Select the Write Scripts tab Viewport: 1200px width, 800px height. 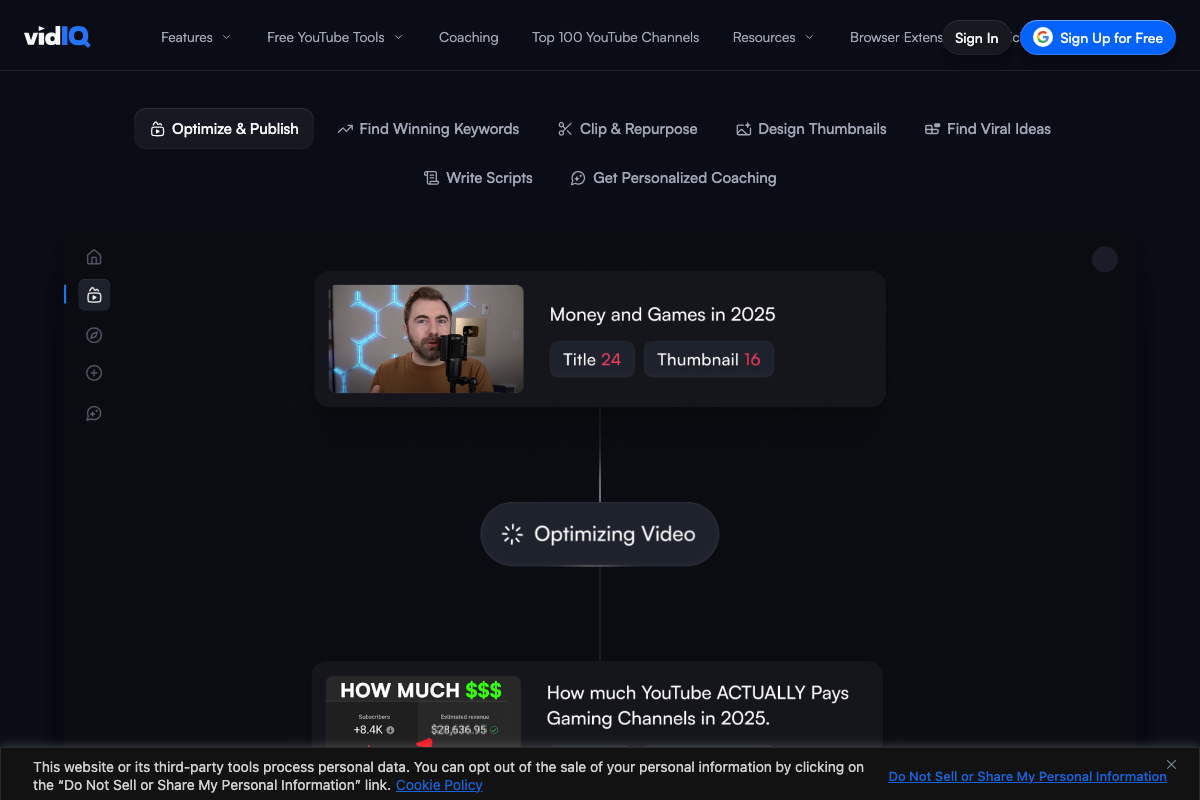pos(478,178)
